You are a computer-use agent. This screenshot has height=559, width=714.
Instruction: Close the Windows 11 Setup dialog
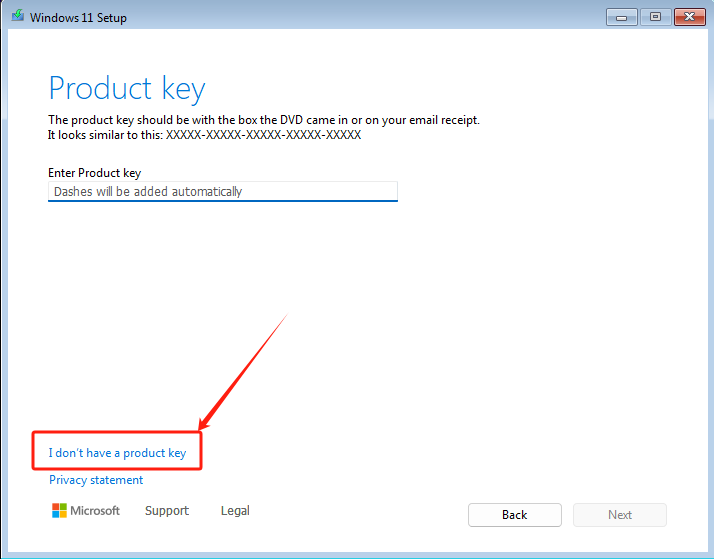coord(689,17)
